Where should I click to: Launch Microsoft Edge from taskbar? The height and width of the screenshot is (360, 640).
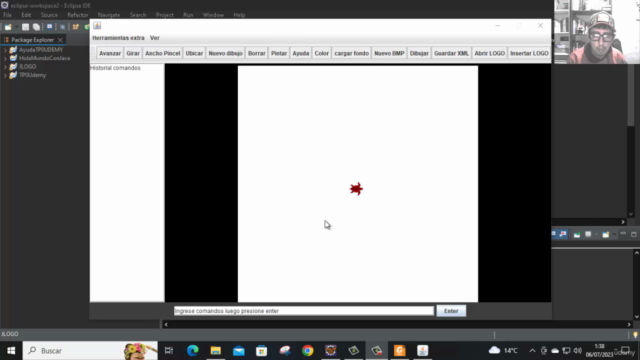click(x=193, y=351)
